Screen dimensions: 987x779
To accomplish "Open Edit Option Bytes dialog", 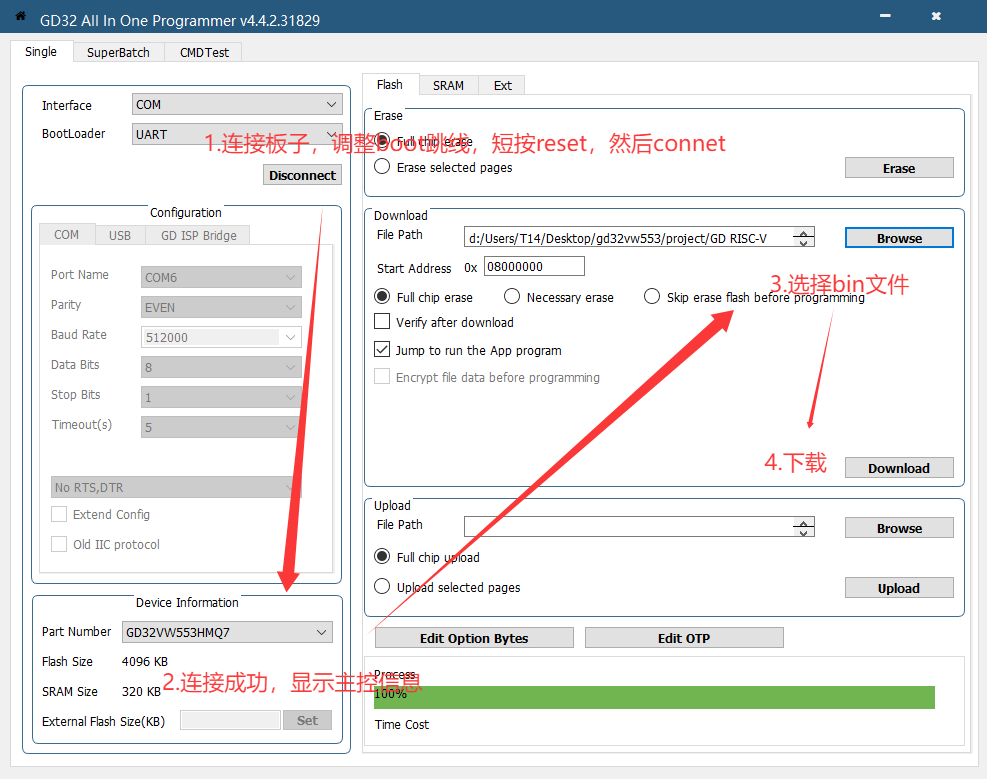I will coord(474,638).
